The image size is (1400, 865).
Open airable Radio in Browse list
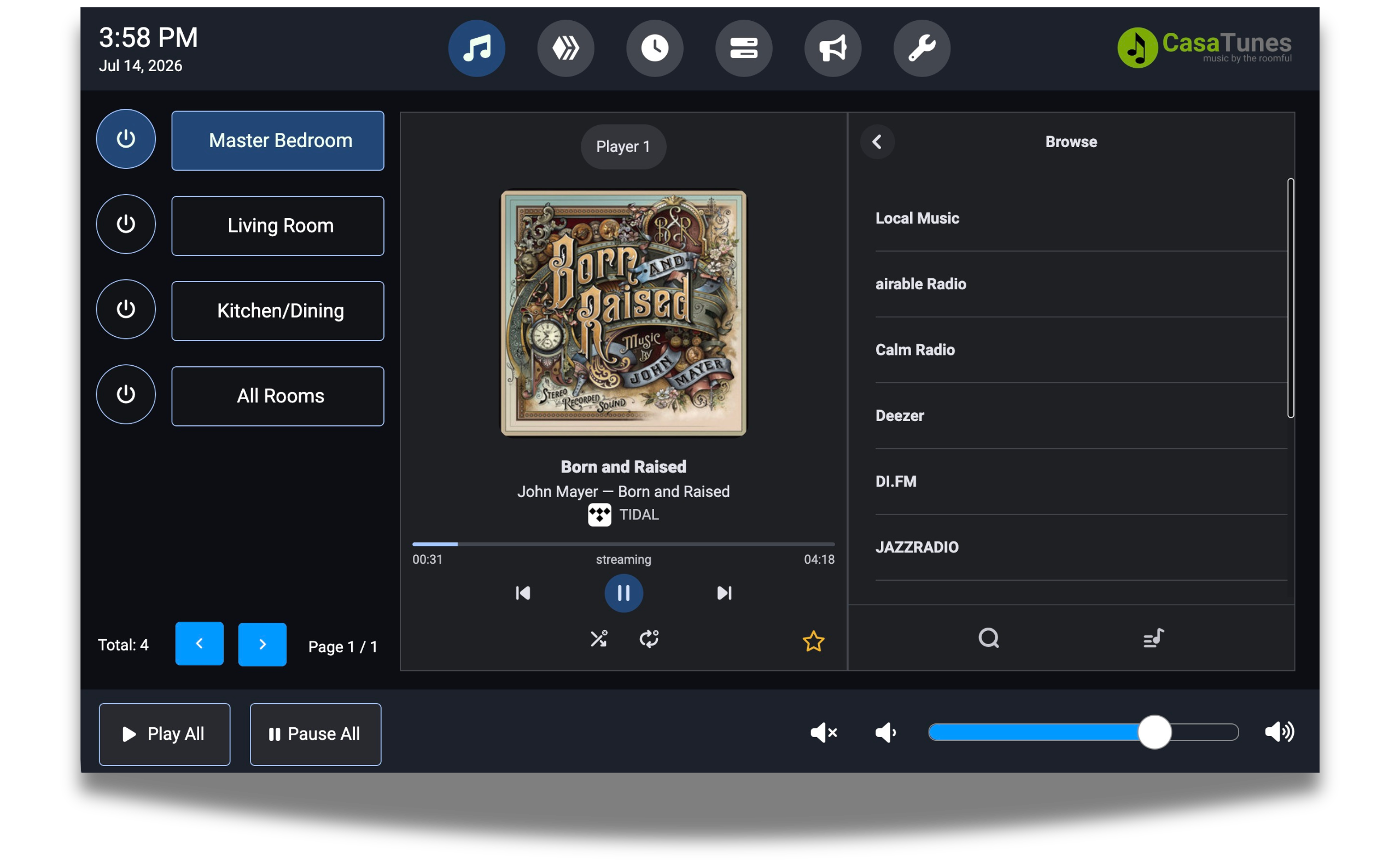click(x=1081, y=284)
